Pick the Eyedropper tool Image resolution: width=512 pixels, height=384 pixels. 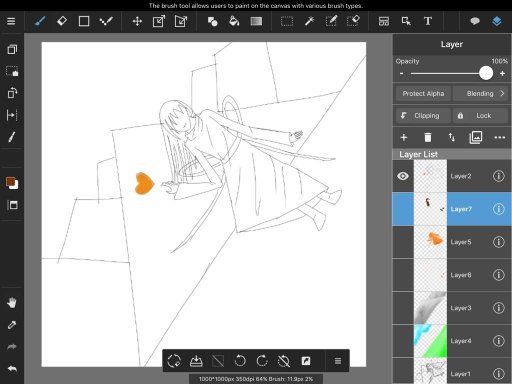click(x=12, y=325)
